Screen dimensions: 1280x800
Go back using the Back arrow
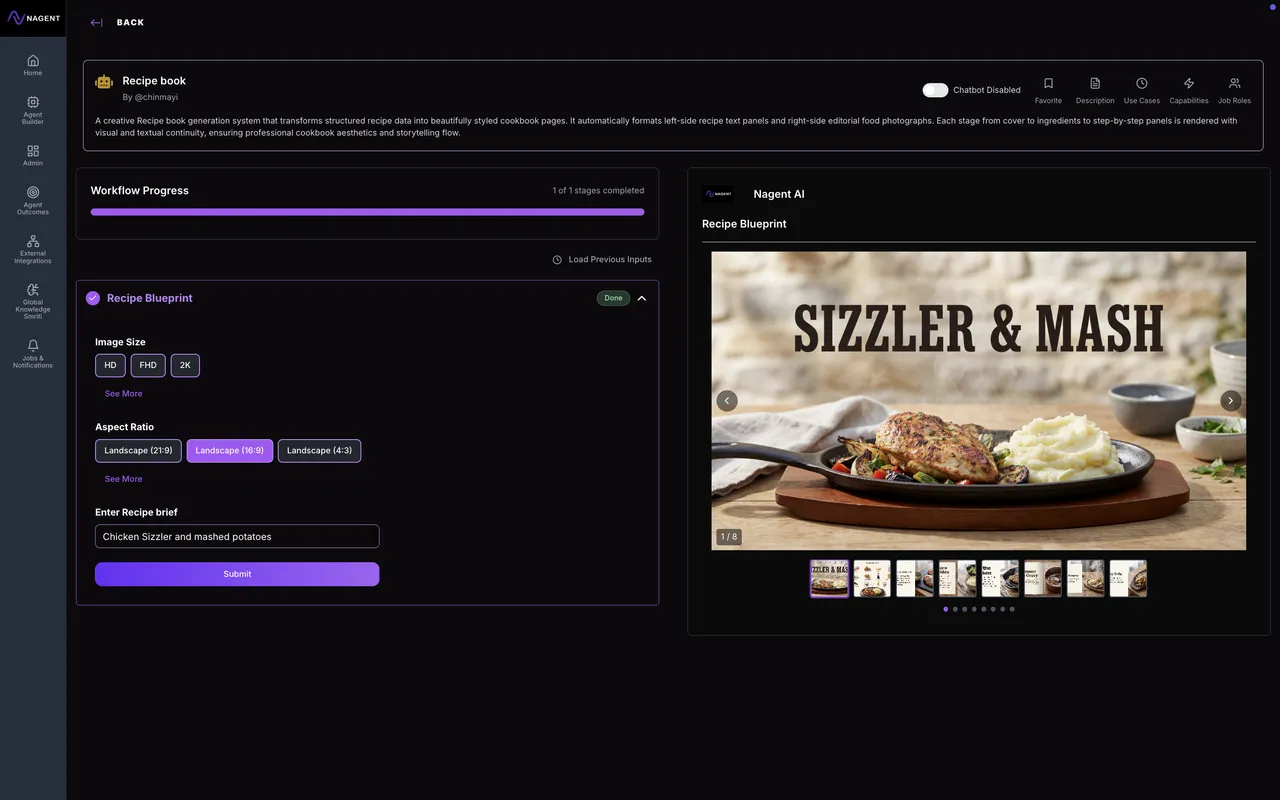click(x=96, y=23)
